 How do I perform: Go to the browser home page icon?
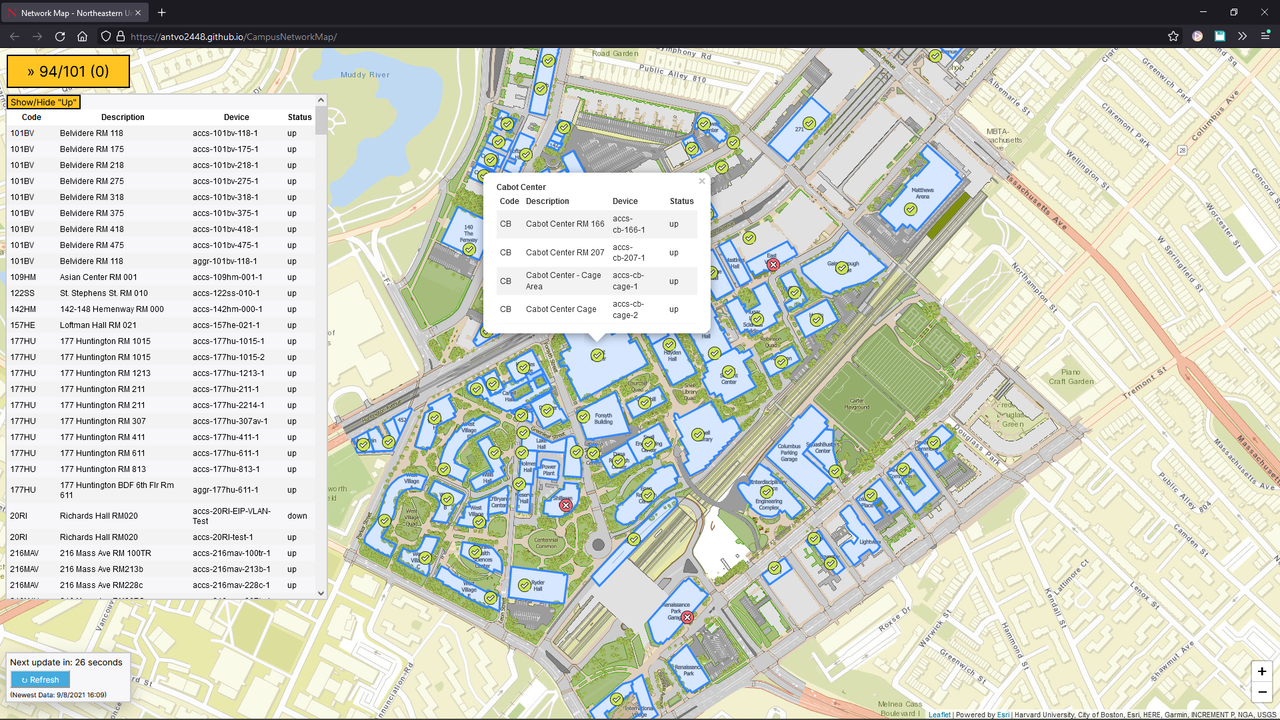pyautogui.click(x=82, y=36)
